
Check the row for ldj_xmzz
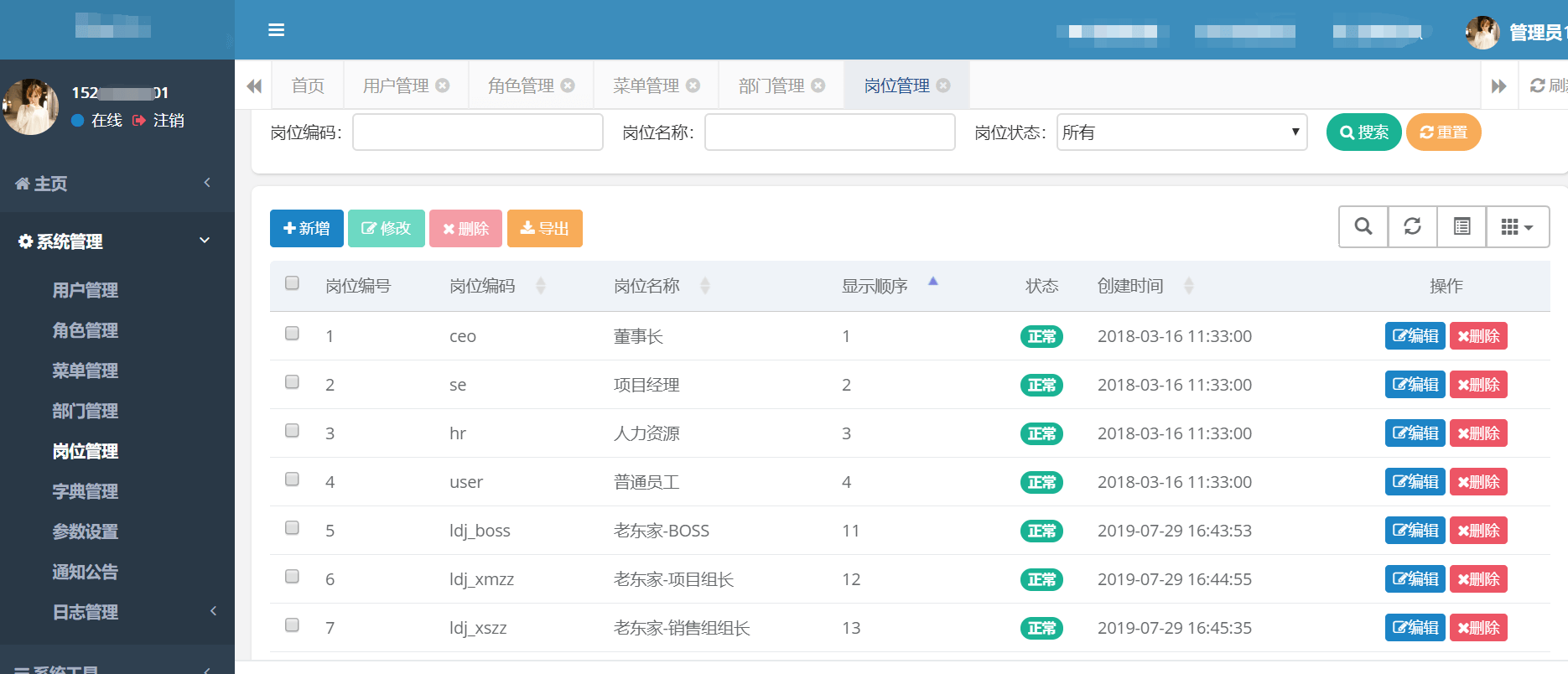292,577
